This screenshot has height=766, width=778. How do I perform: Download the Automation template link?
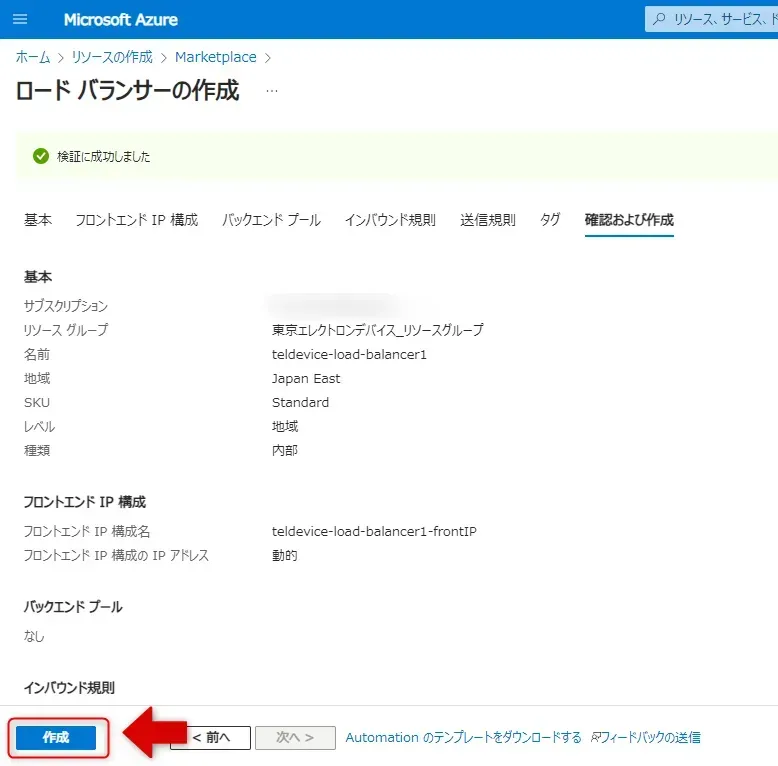click(x=463, y=738)
